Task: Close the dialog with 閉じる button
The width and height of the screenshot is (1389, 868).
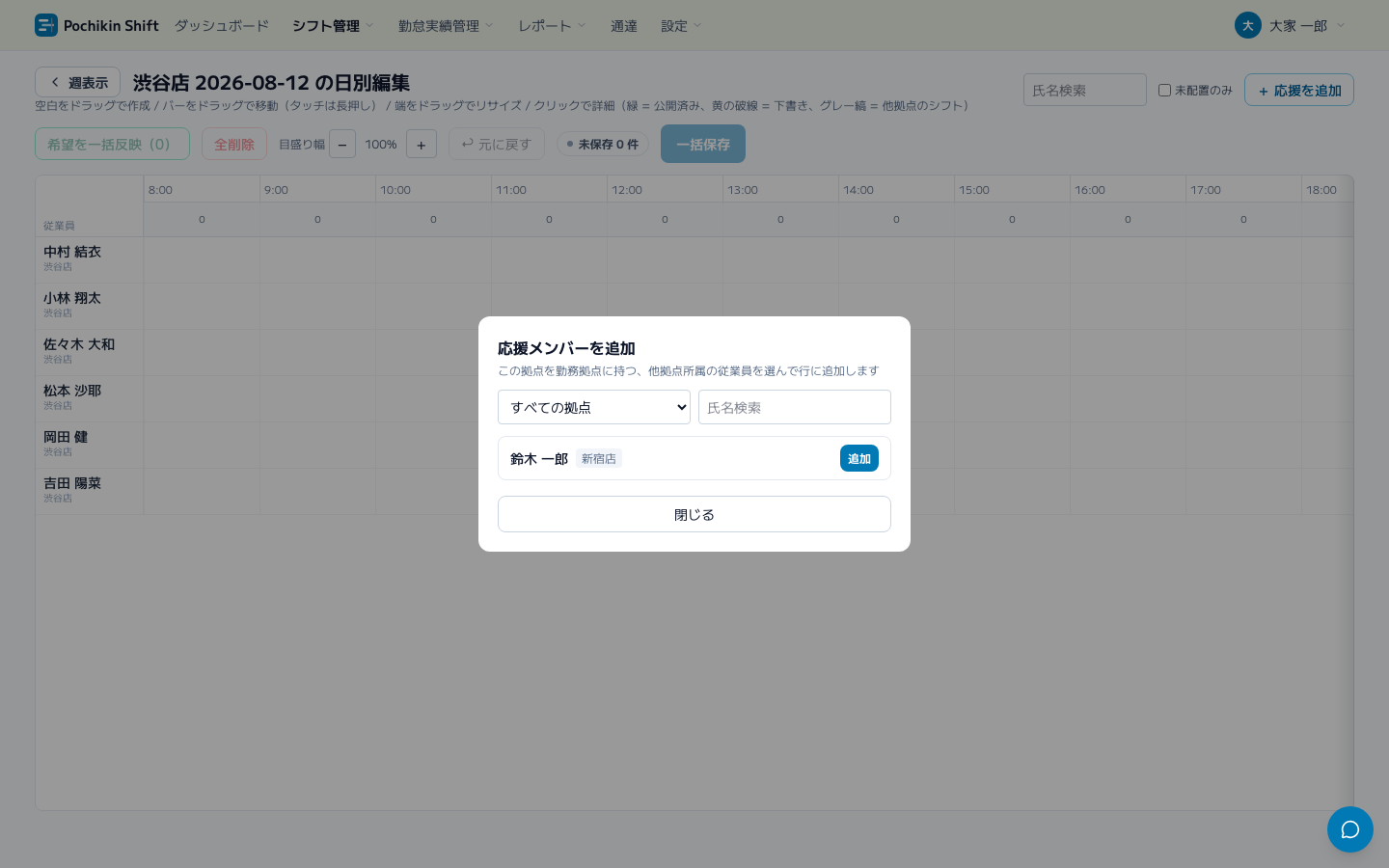Action: 694,514
